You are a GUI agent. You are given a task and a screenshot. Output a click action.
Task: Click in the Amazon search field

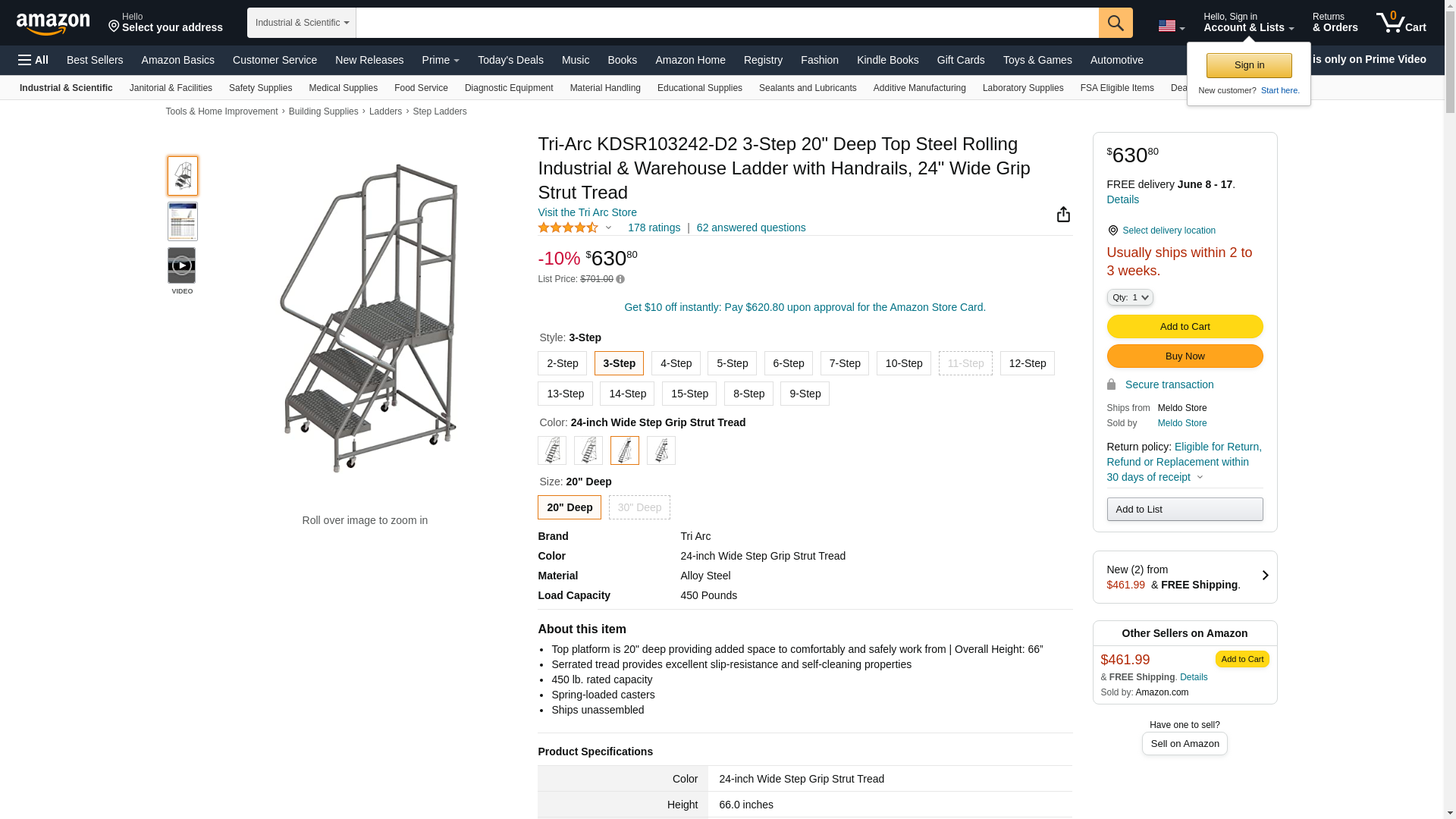coord(726,23)
